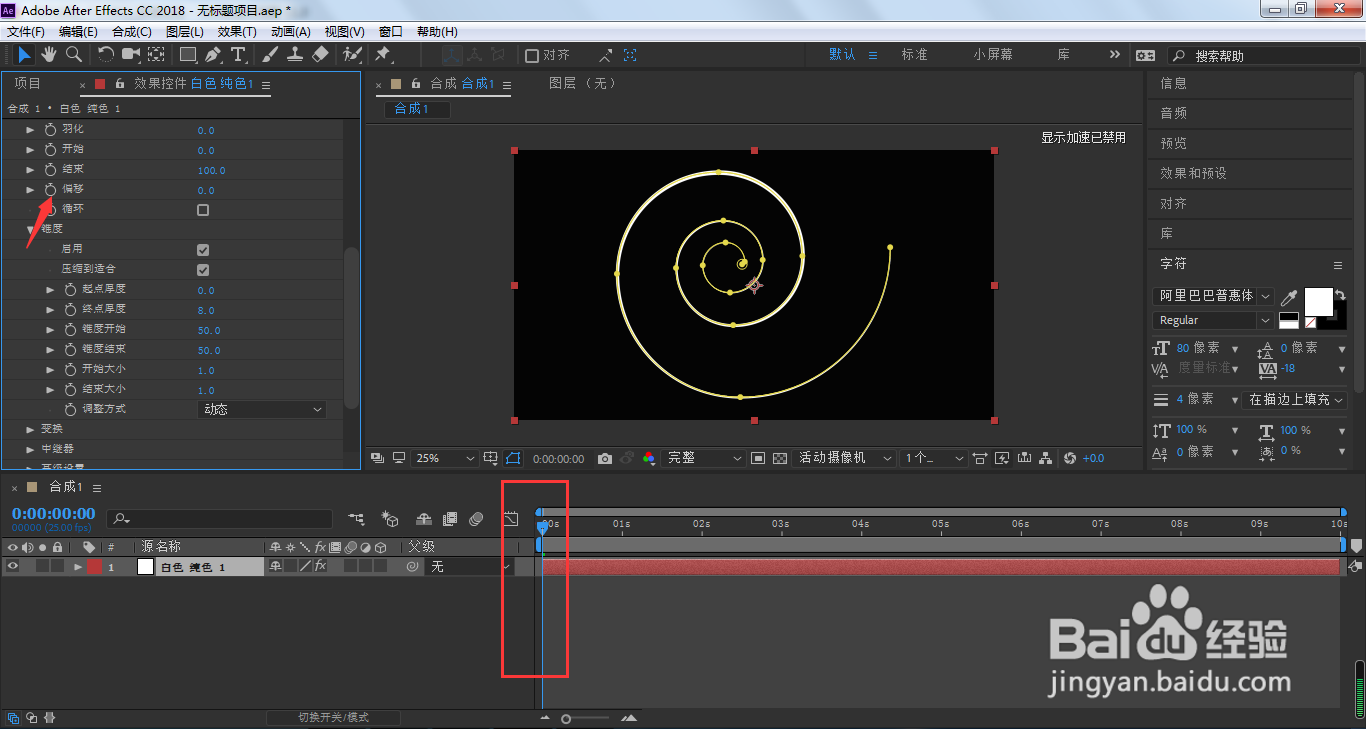Select the Puppet Pin tool
This screenshot has height=729, width=1366.
point(383,54)
